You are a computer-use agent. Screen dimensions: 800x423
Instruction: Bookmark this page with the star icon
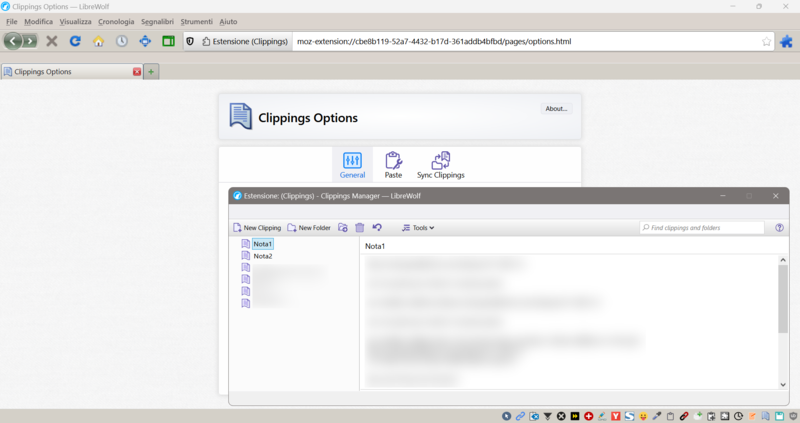point(766,42)
